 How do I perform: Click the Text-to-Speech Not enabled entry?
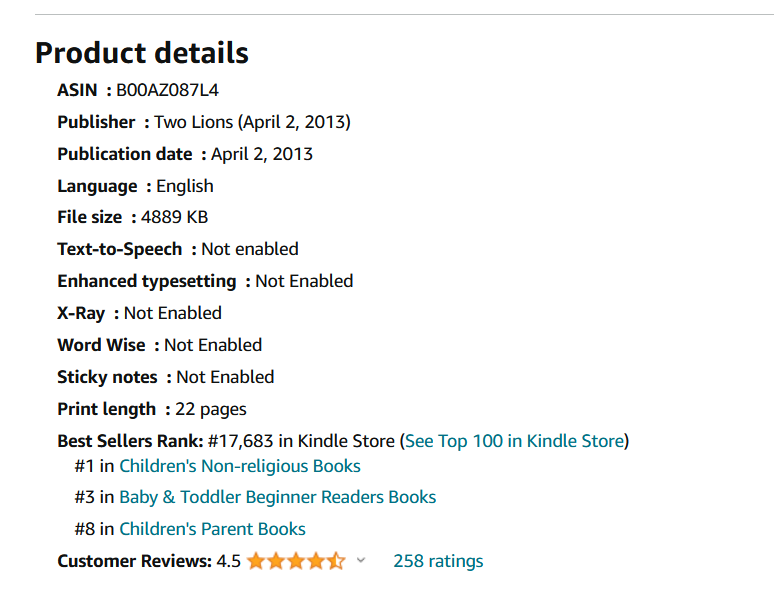point(178,249)
